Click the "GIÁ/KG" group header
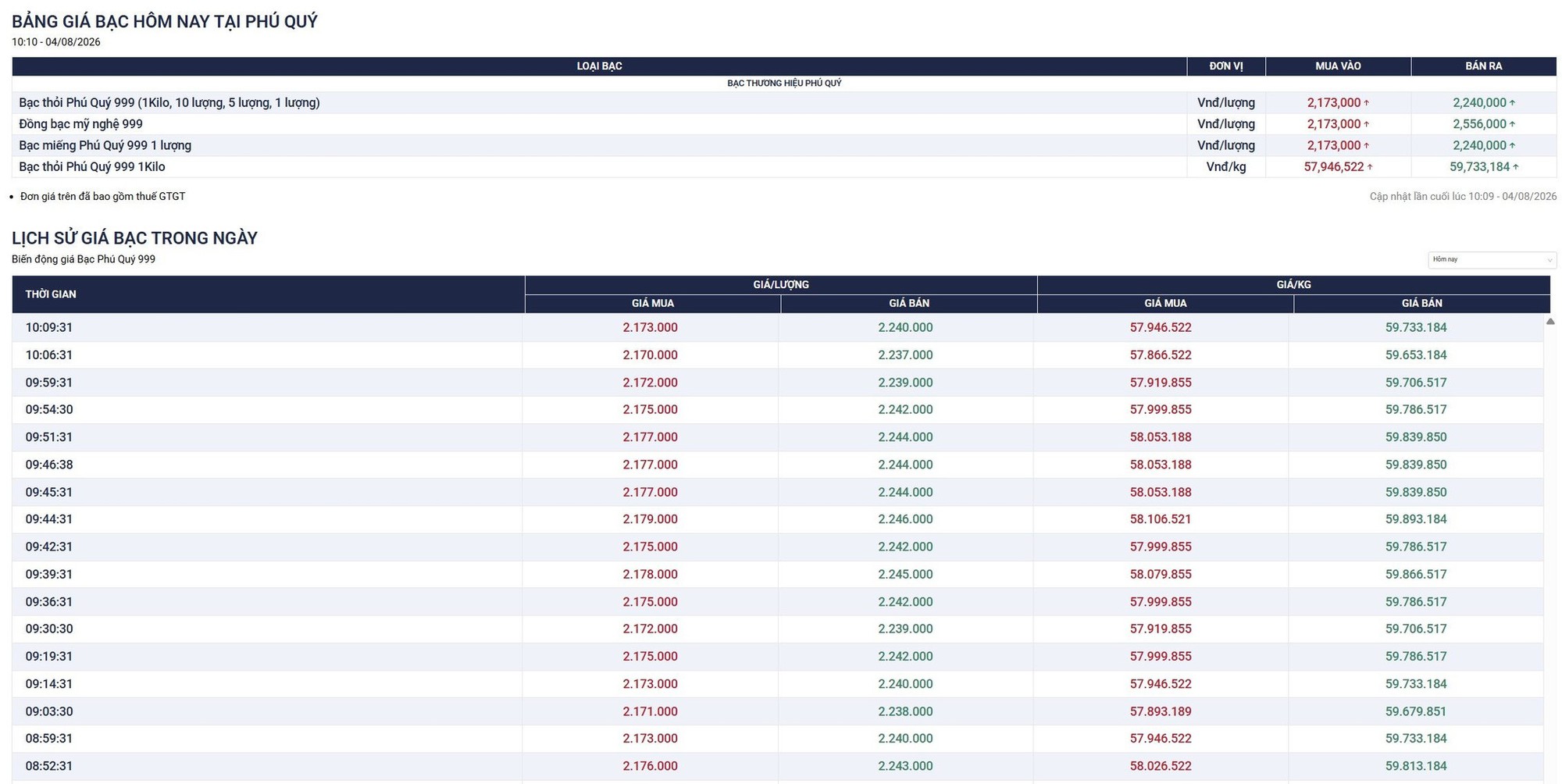Viewport: 1562px width, 784px height. coord(1294,285)
